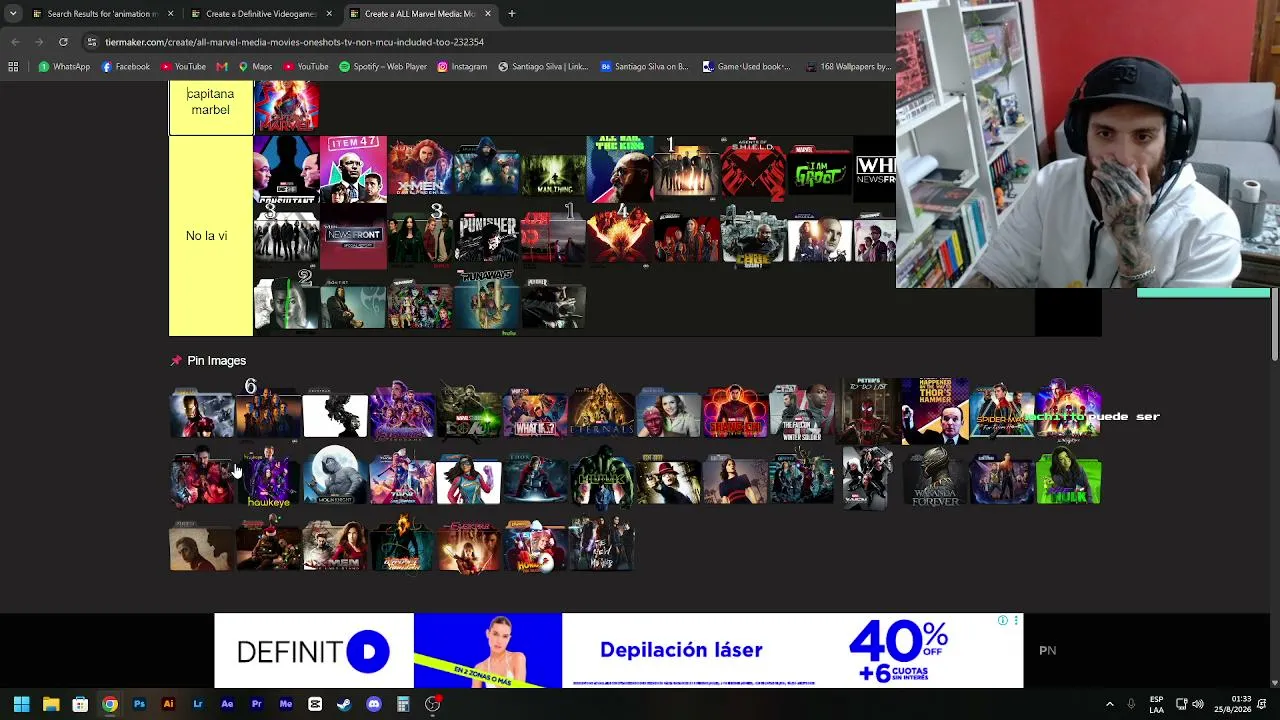Image resolution: width=1280 pixels, height=720 pixels.
Task: Select the Punisher poster
Action: tap(487, 237)
